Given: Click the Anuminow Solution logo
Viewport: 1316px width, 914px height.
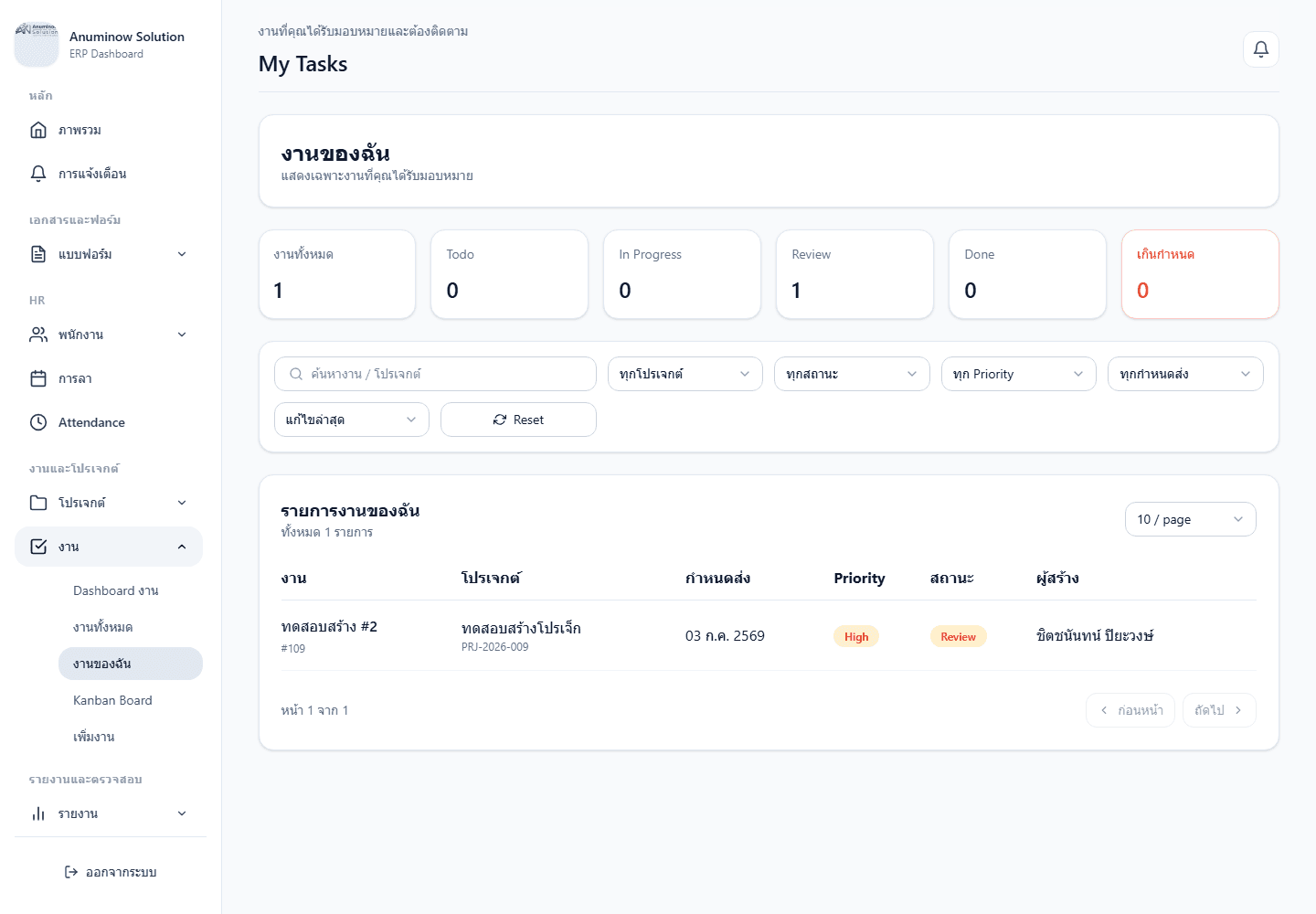Looking at the screenshot, I should [x=37, y=44].
